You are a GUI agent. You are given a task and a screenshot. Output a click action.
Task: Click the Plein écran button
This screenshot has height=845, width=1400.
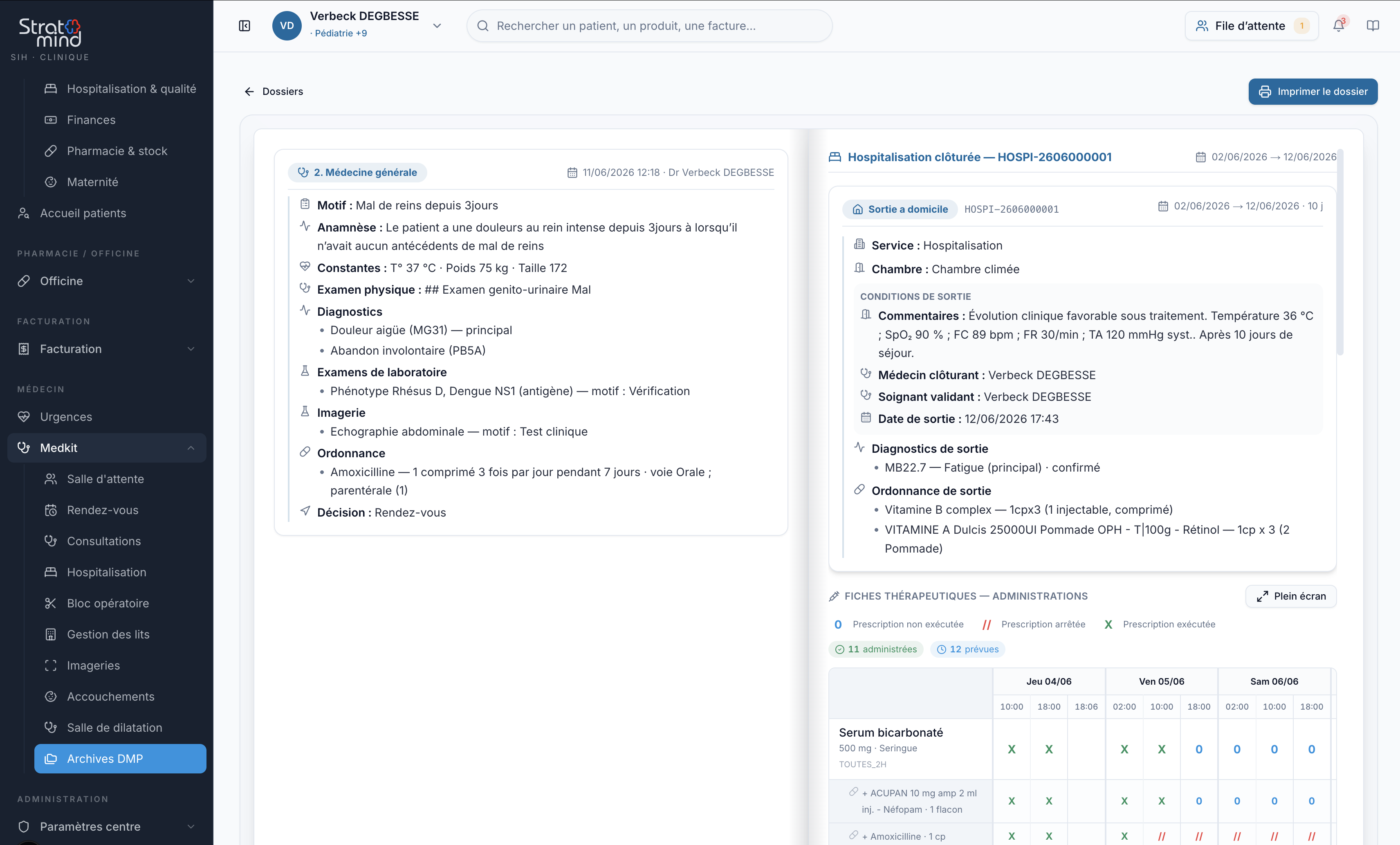(x=1291, y=596)
